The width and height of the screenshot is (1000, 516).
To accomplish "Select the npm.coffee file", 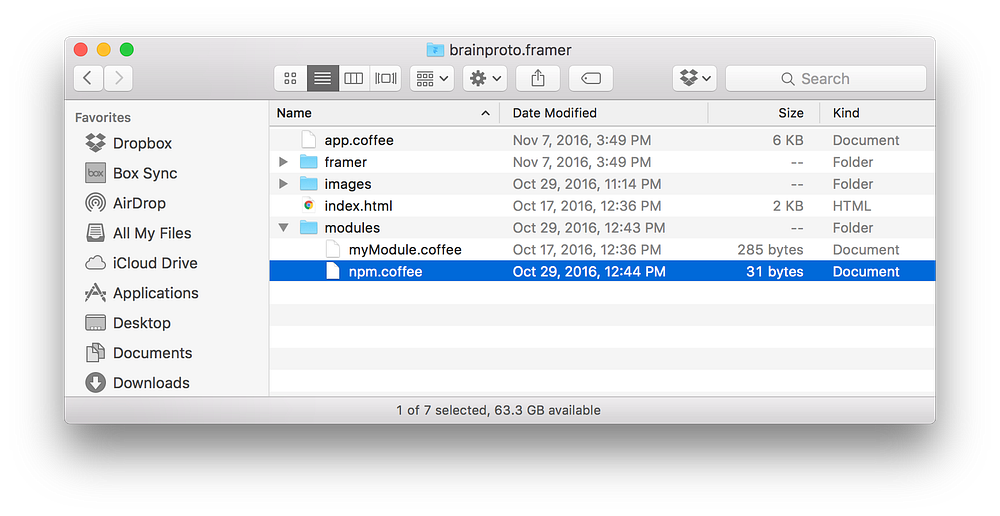I will 602,272.
